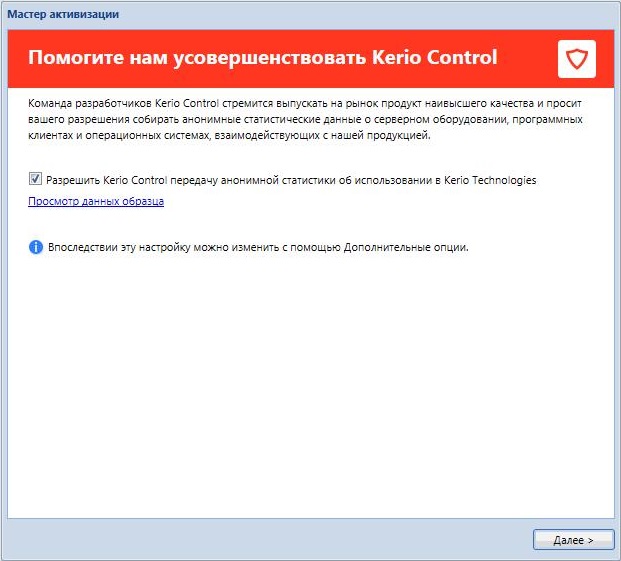Click the label 'Разрешить Kerio Control передачу анонимной статистики'
Screen dimensions: 621x561
pyautogui.click(x=291, y=180)
